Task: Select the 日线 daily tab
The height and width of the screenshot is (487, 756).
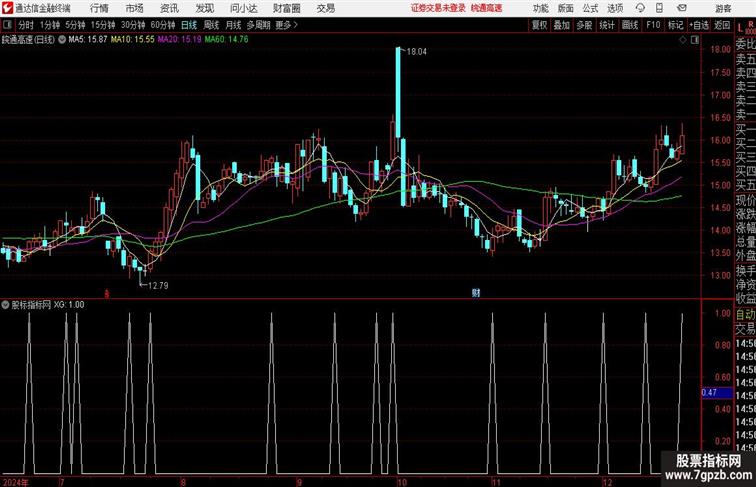Action: (189, 25)
